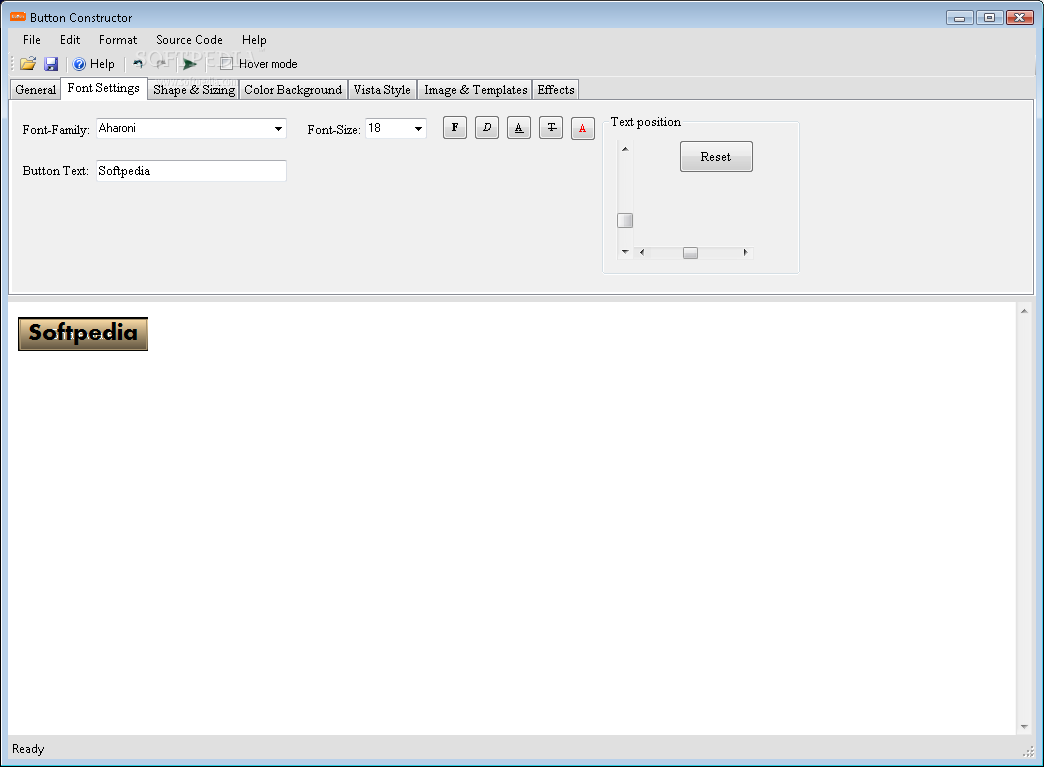Open the red font color picker

tap(583, 128)
